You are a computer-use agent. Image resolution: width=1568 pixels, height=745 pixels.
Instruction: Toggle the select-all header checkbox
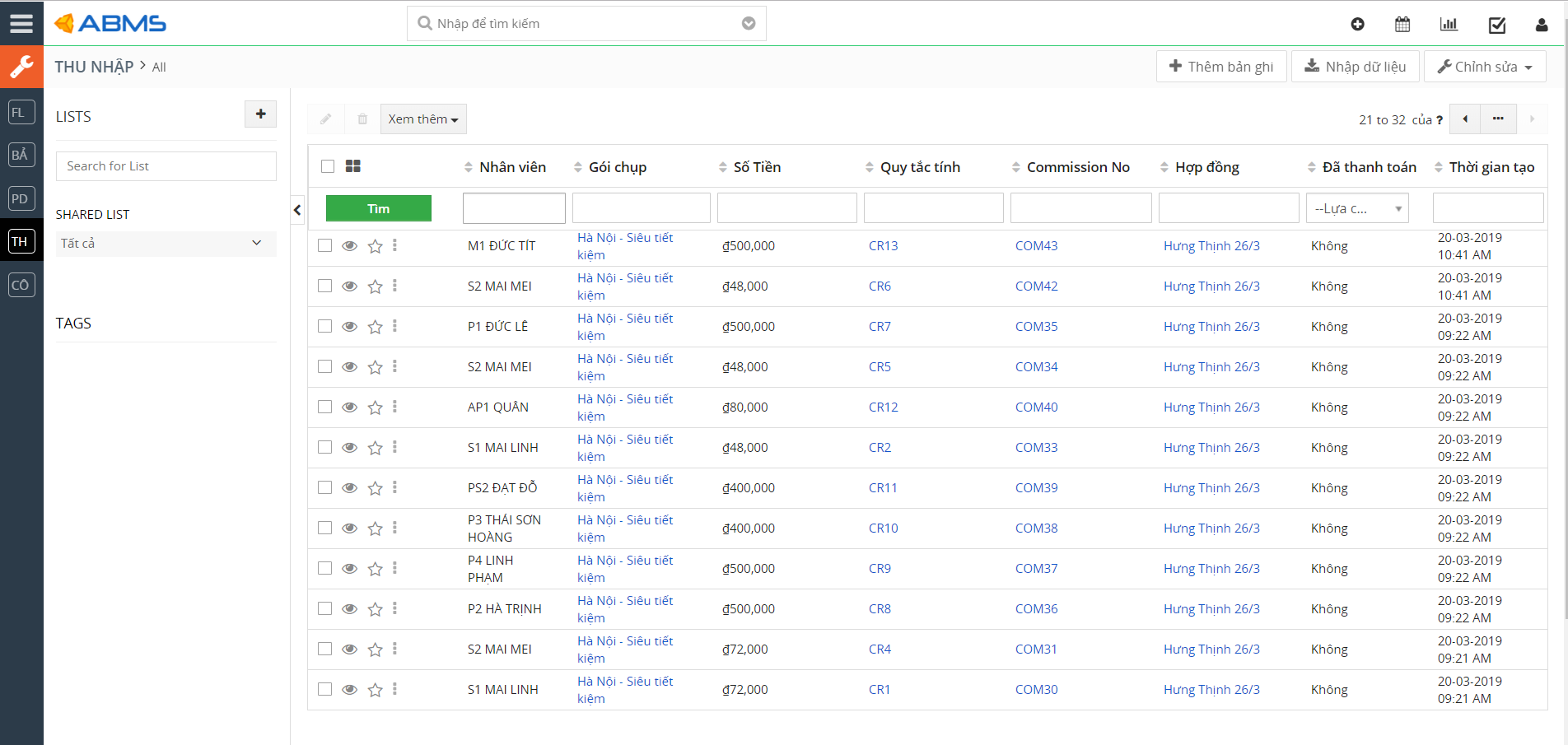(328, 166)
